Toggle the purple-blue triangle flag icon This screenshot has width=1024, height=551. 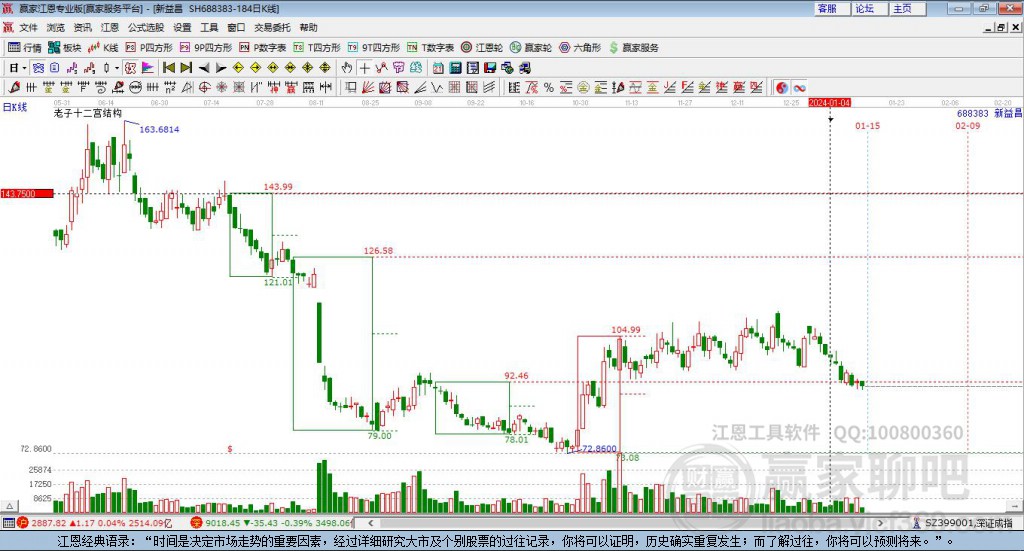click(x=148, y=68)
